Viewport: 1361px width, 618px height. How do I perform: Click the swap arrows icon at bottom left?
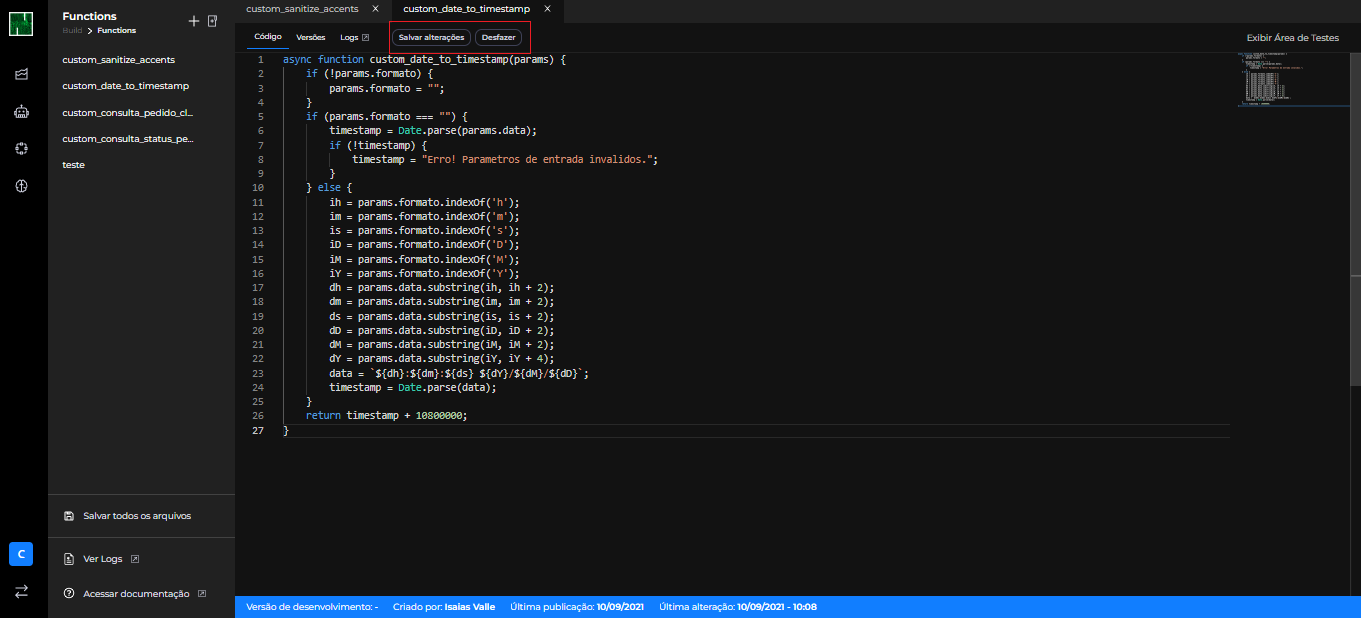pyautogui.click(x=21, y=591)
